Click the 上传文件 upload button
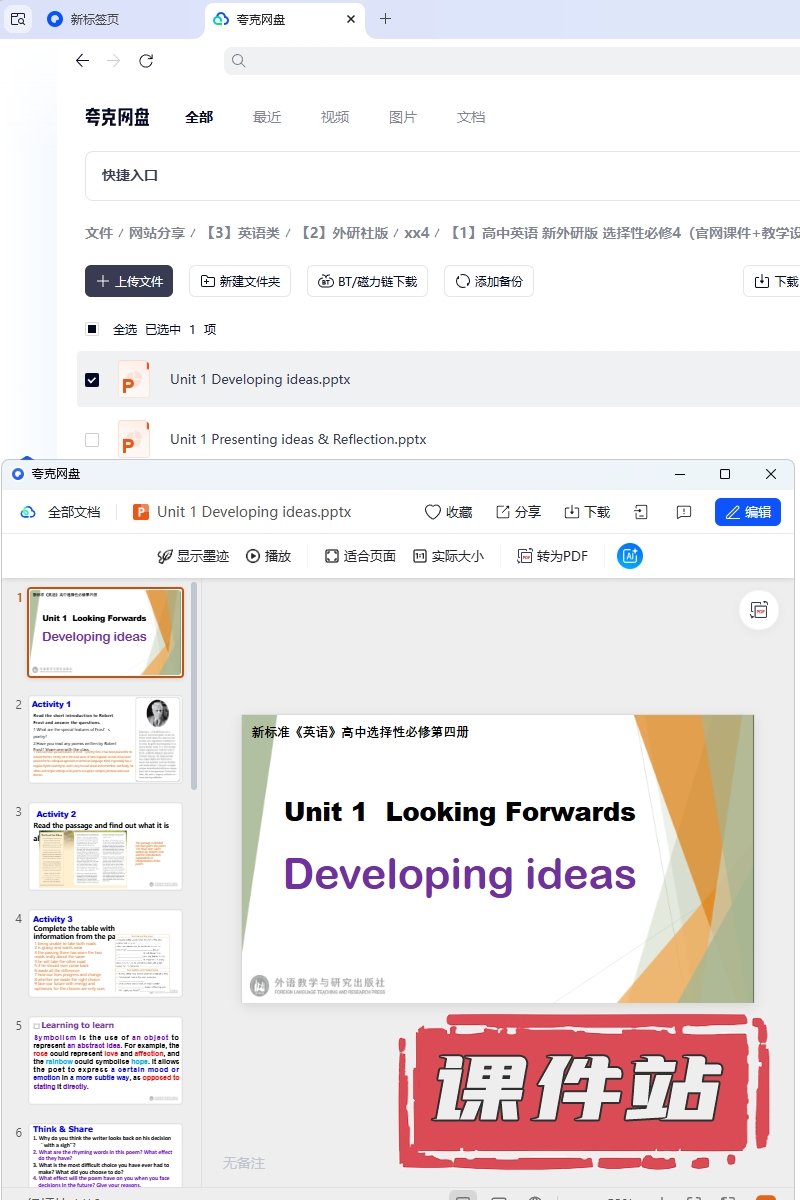800x1200 pixels. point(129,281)
